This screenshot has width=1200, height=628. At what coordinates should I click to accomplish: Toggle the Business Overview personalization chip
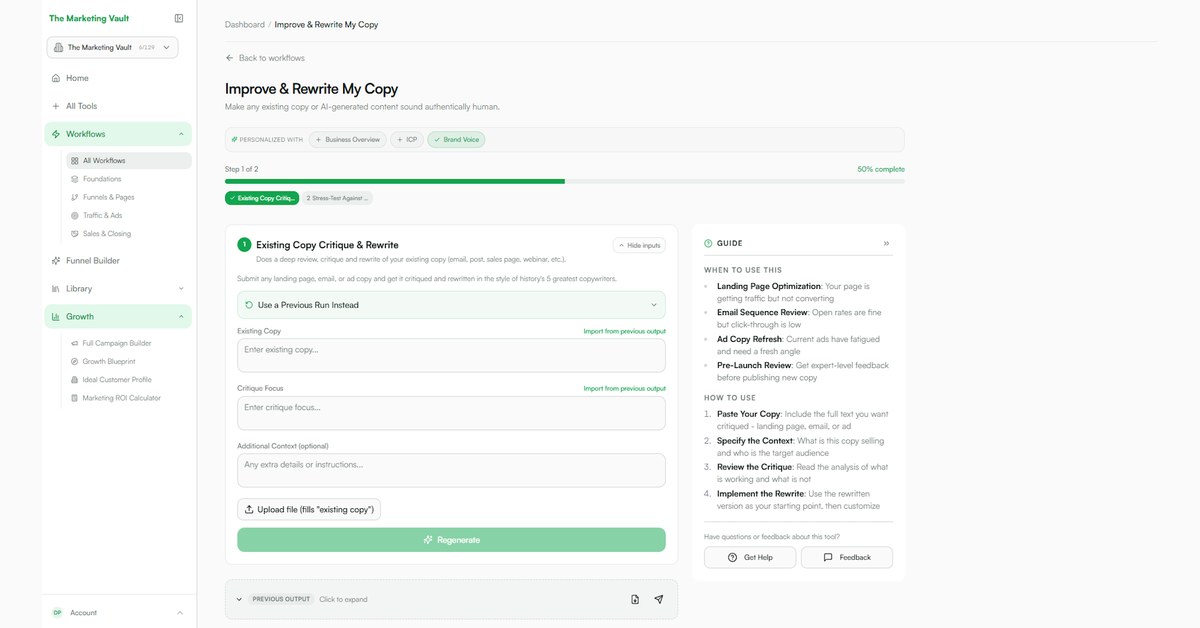coord(348,140)
